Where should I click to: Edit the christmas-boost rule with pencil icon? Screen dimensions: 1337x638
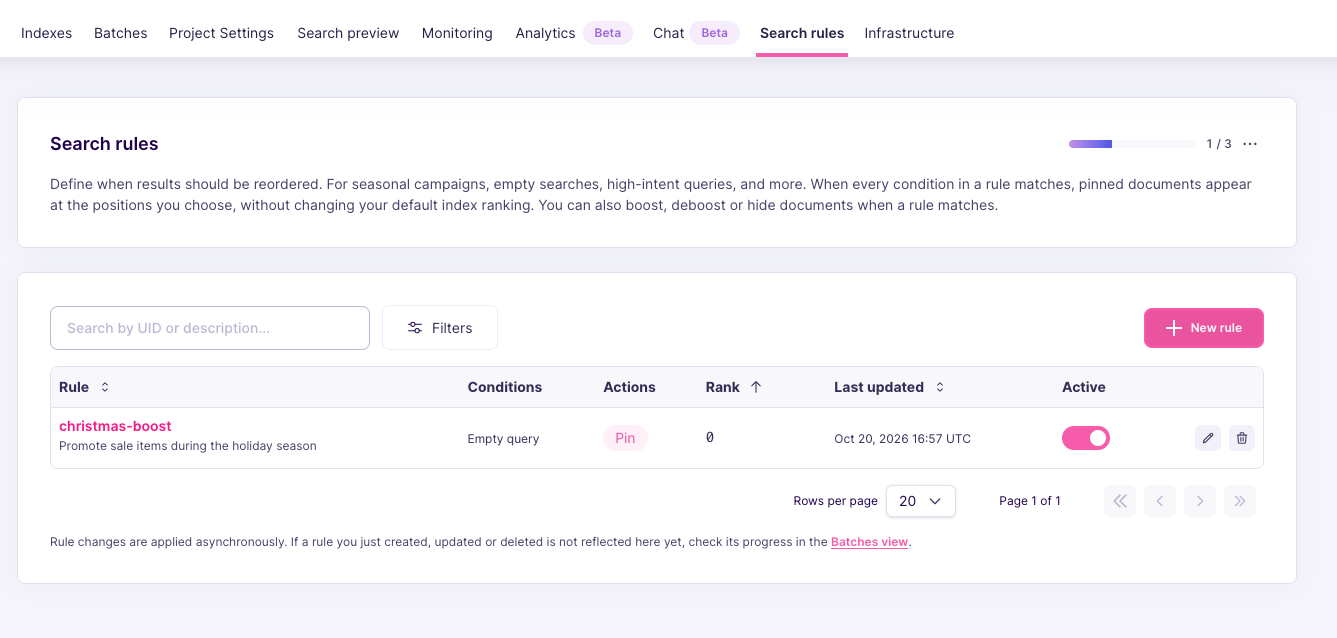1208,438
